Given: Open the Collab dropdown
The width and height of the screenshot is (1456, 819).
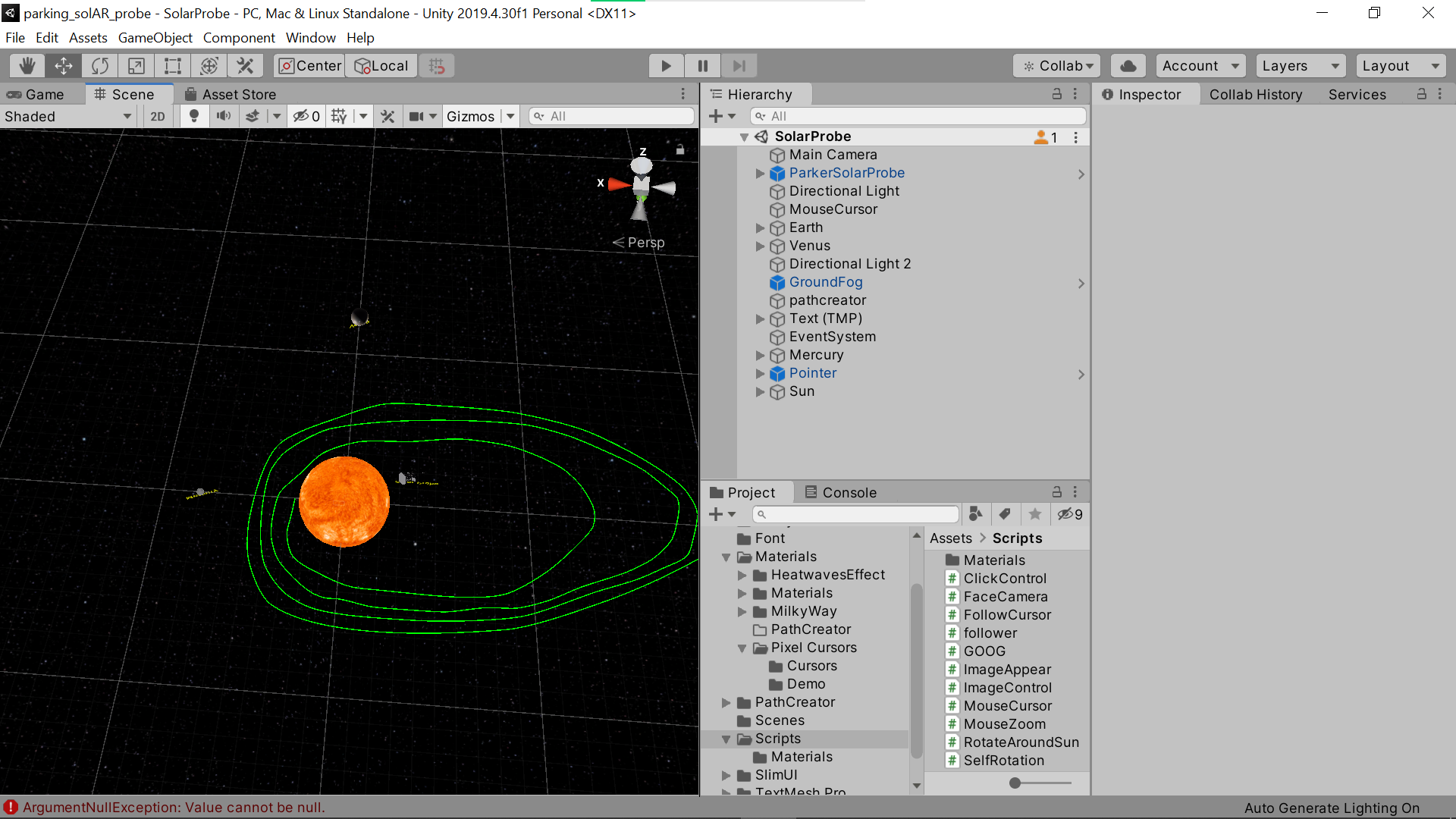Looking at the screenshot, I should pyautogui.click(x=1057, y=66).
